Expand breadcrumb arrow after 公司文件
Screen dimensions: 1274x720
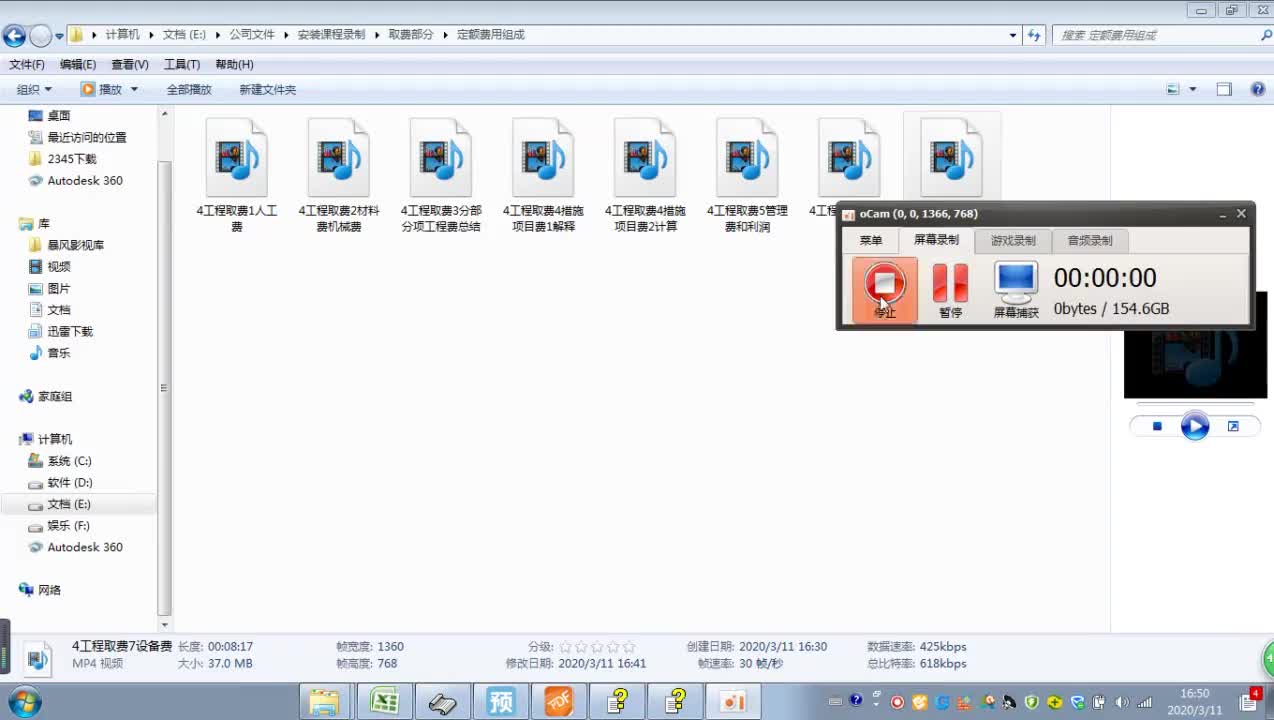285,34
